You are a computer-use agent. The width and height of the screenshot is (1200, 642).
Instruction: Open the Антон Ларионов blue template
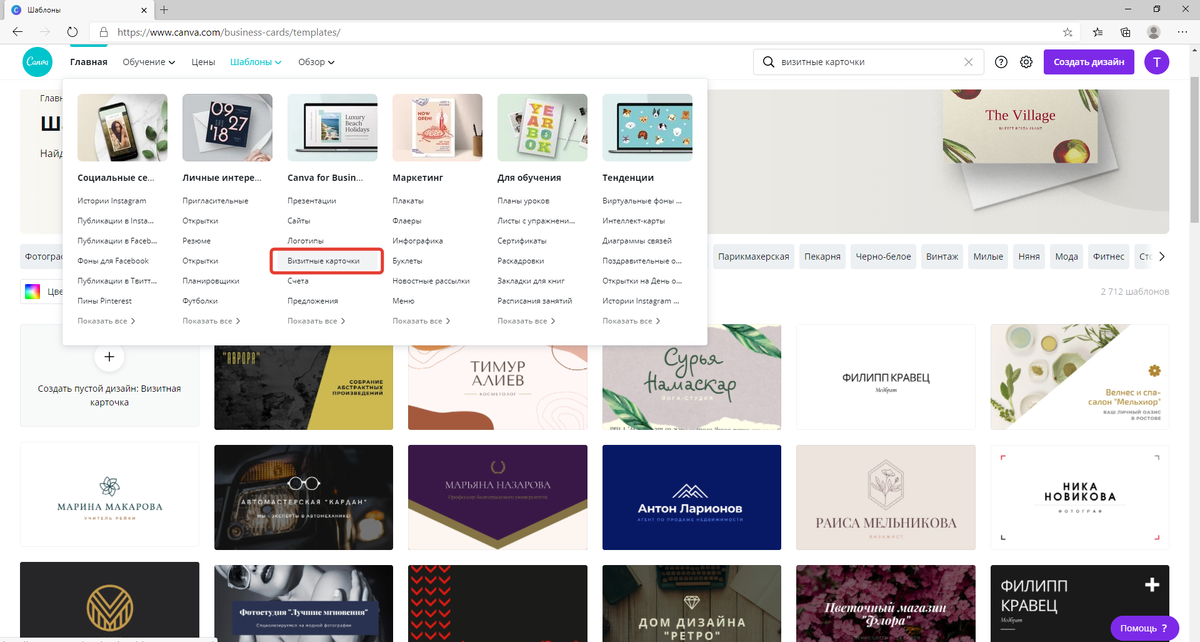691,497
